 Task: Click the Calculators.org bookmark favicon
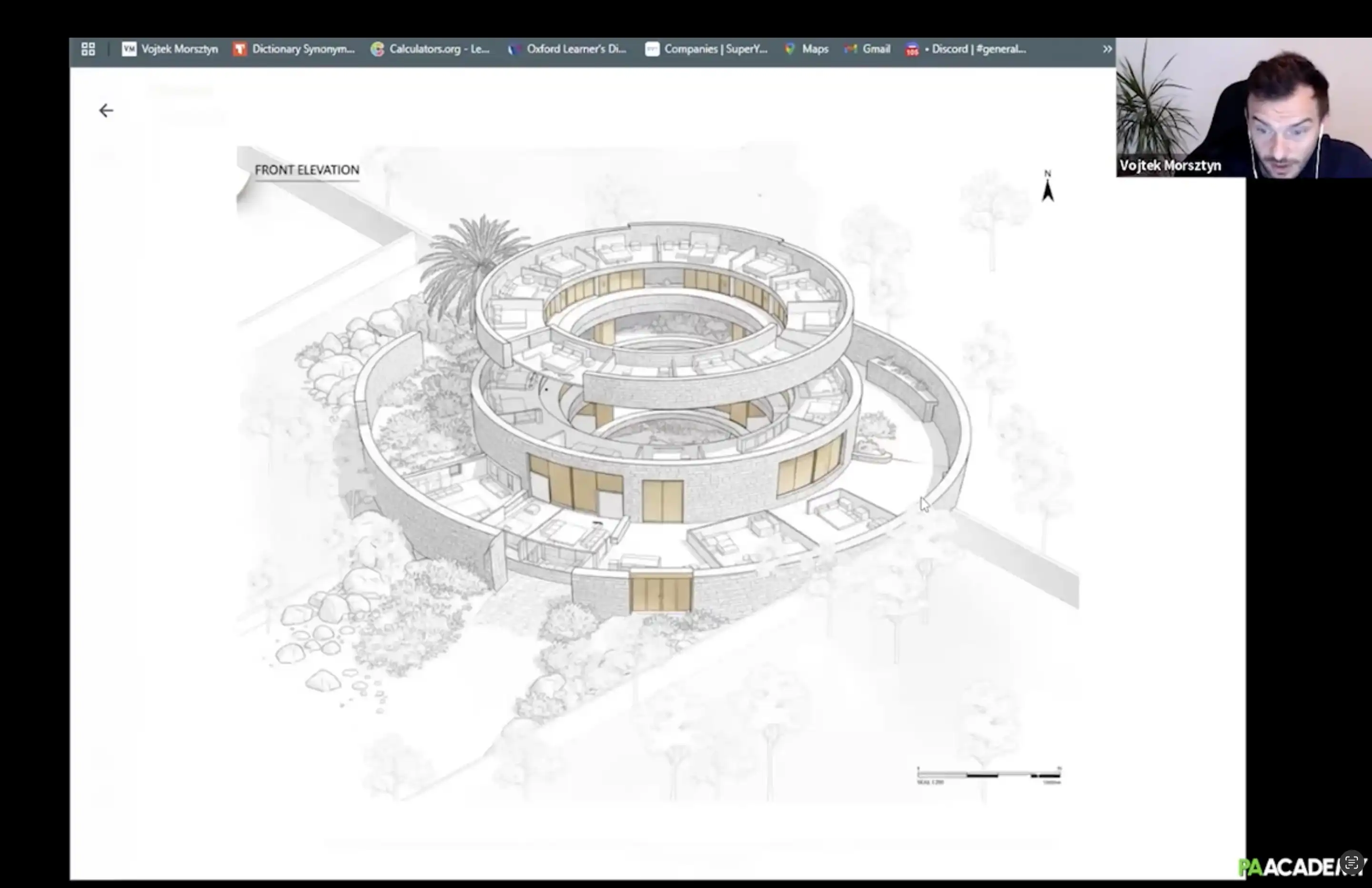[378, 50]
